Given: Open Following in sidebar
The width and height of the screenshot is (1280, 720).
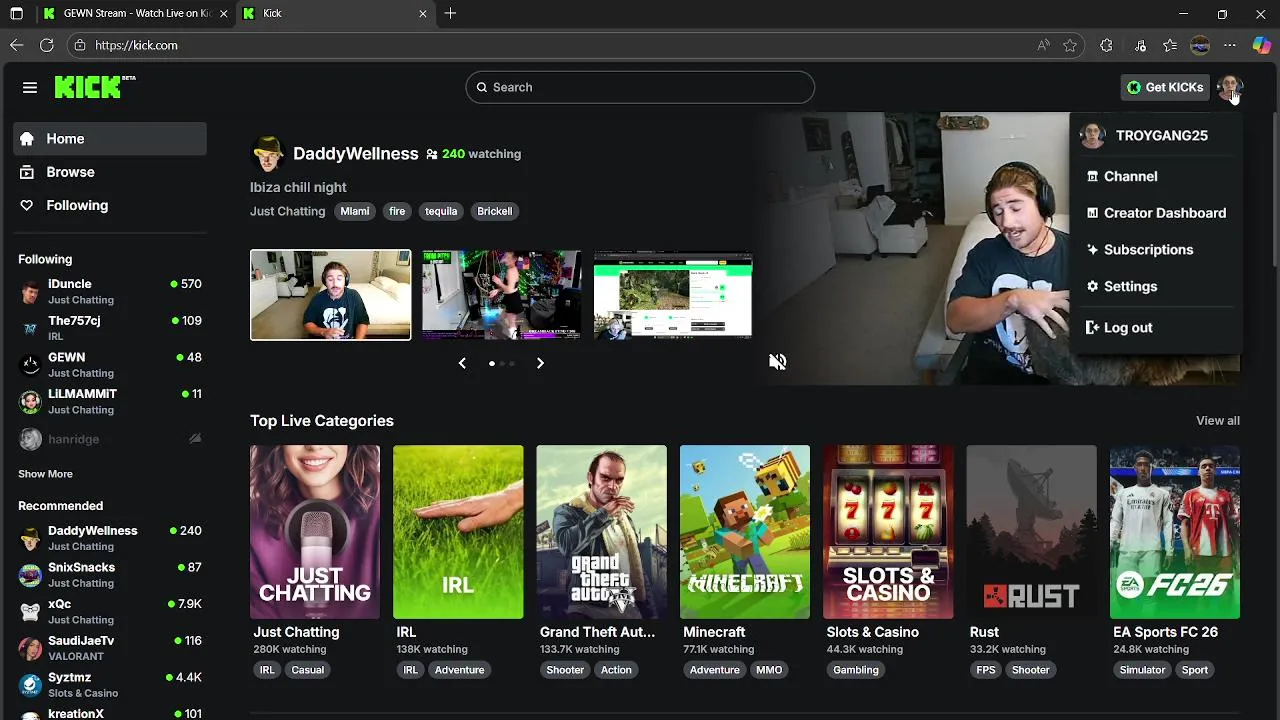Looking at the screenshot, I should point(110,205).
